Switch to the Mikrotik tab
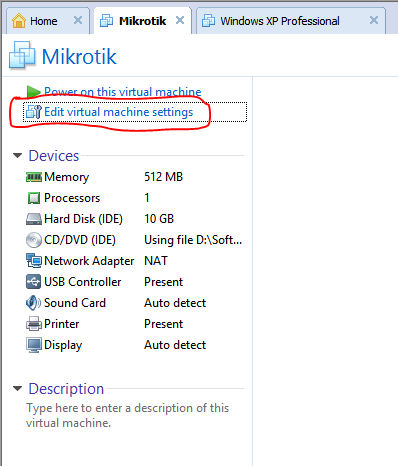 pyautogui.click(x=143, y=21)
